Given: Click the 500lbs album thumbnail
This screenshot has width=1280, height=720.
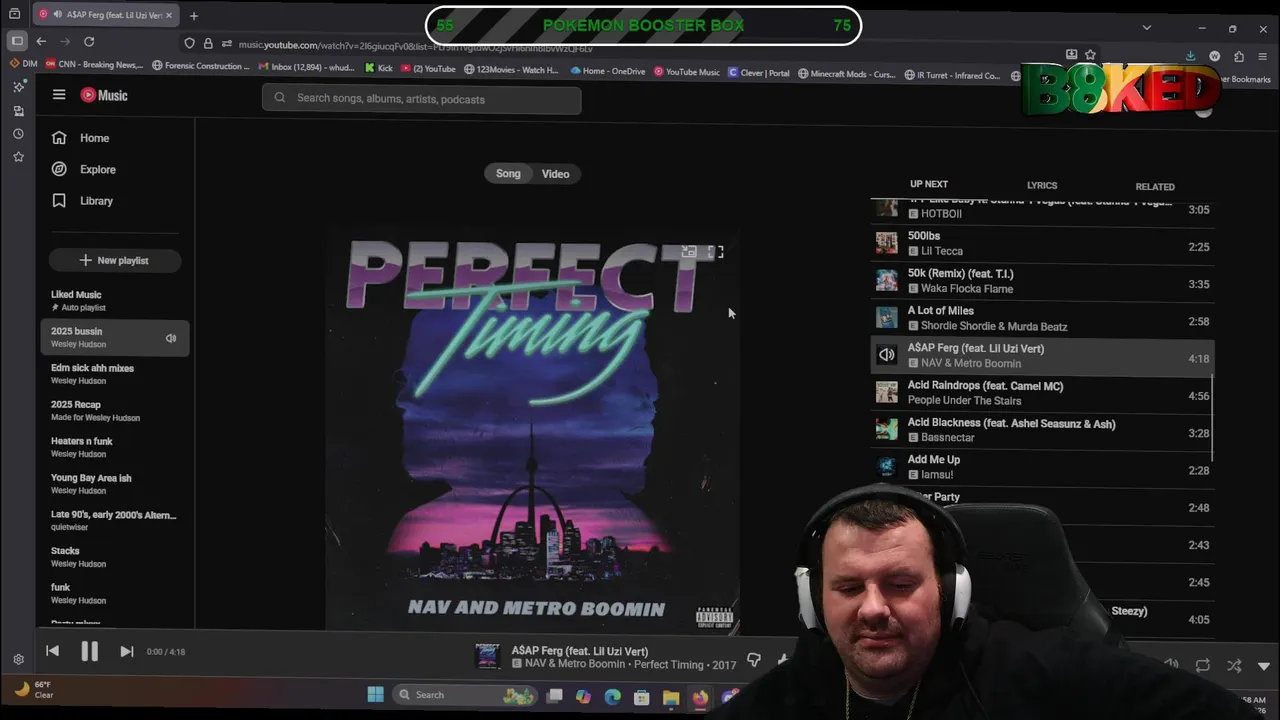Looking at the screenshot, I should pyautogui.click(x=887, y=244).
